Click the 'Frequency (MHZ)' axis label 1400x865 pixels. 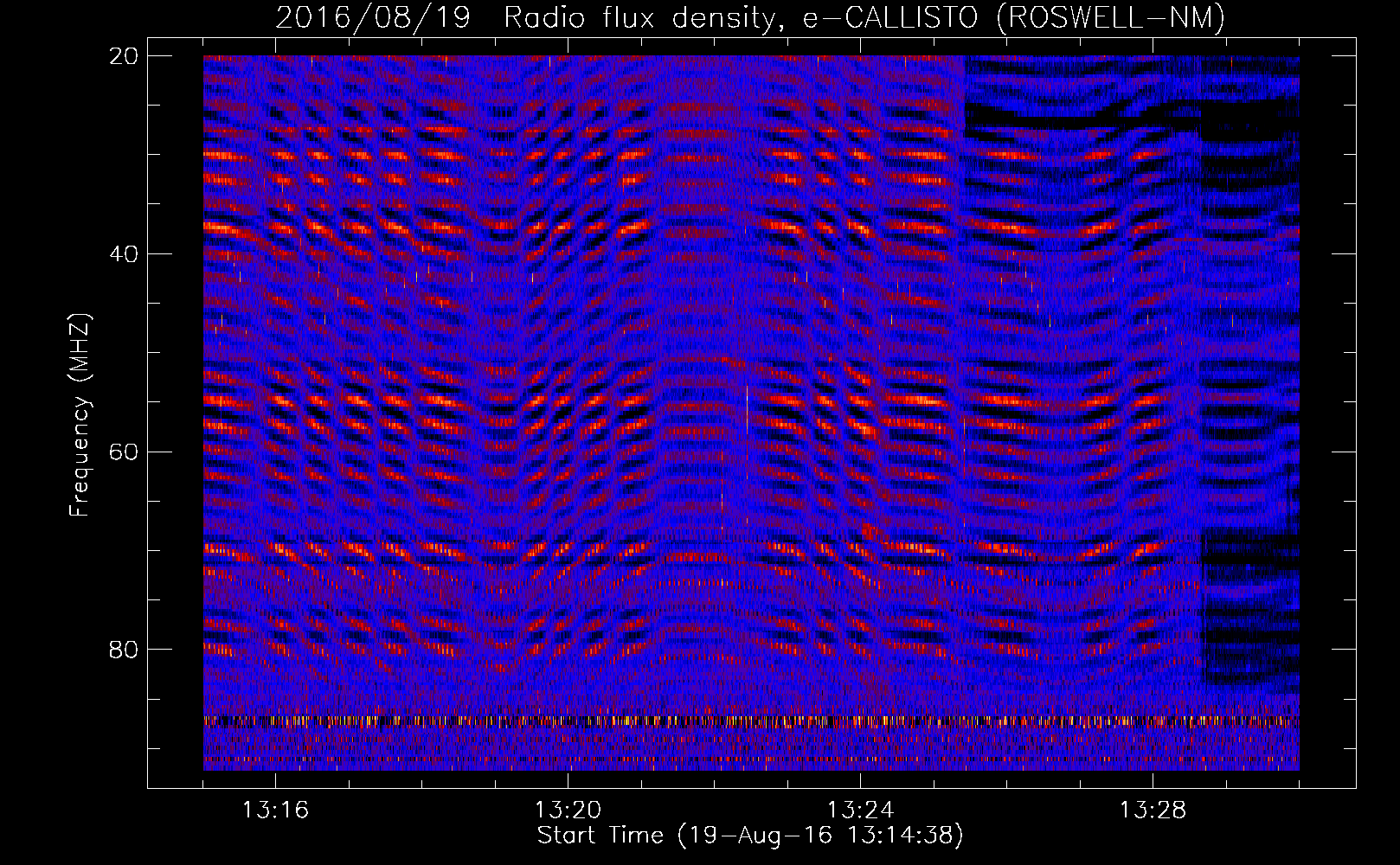coord(80,415)
